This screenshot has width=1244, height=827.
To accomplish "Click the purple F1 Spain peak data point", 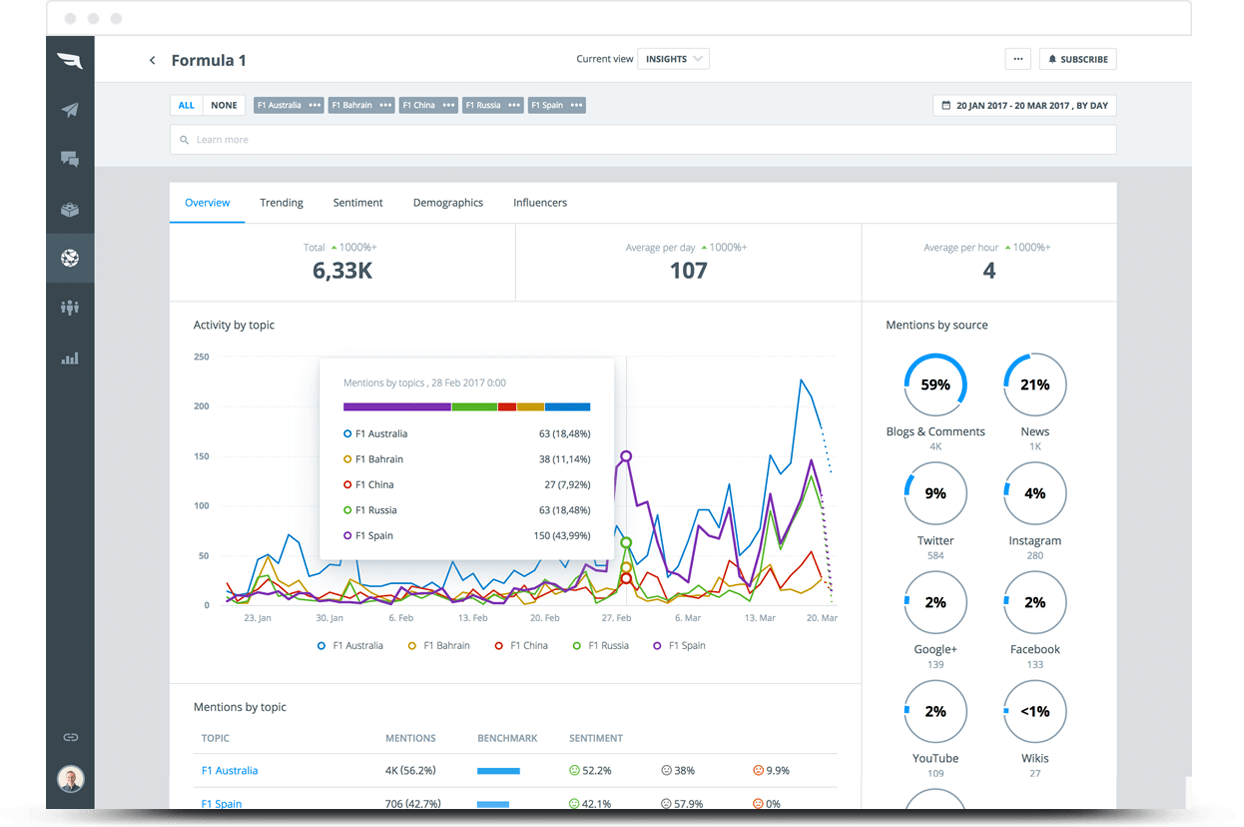I will point(627,456).
